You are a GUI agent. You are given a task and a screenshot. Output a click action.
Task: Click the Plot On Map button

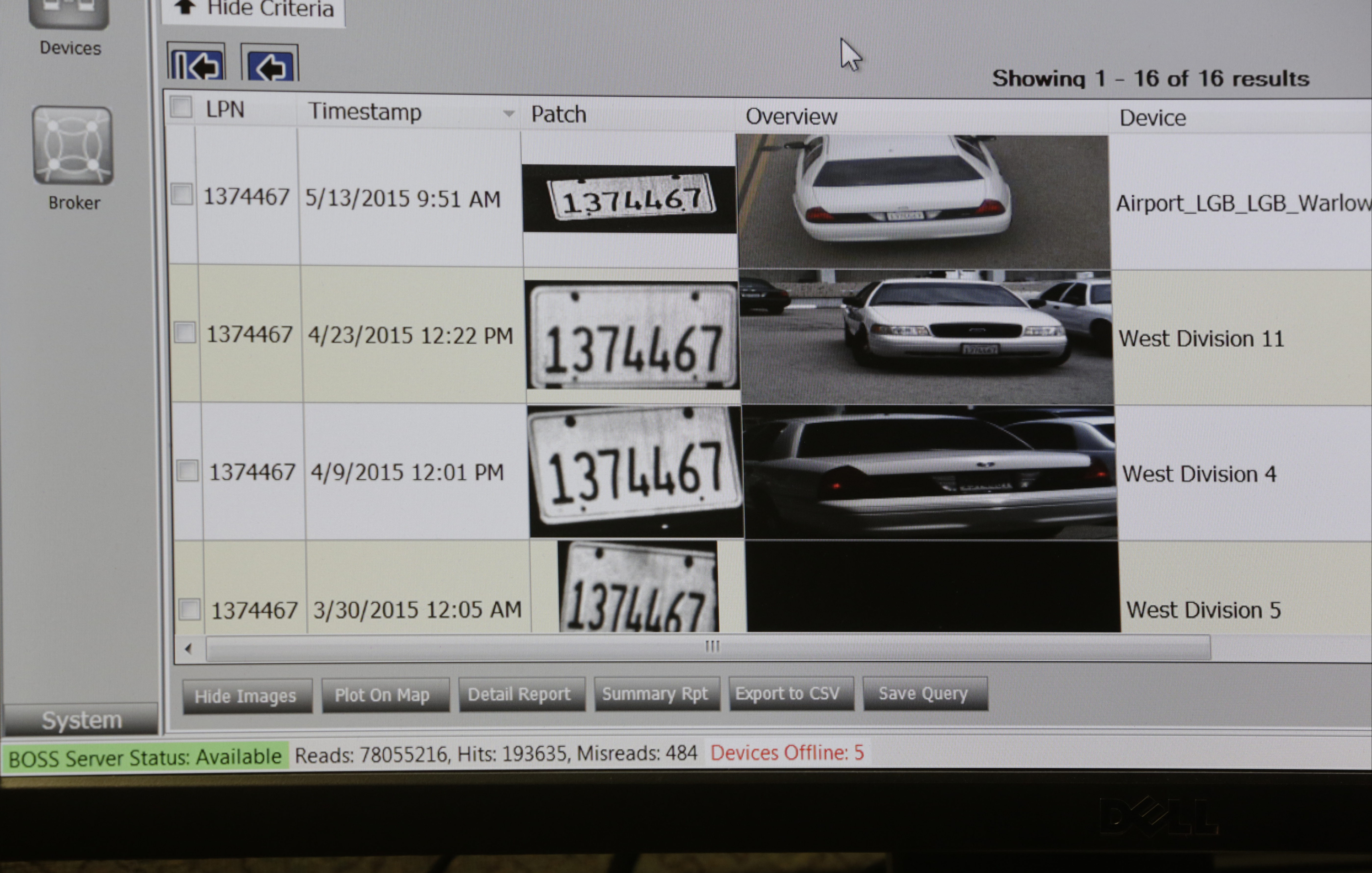[x=382, y=695]
